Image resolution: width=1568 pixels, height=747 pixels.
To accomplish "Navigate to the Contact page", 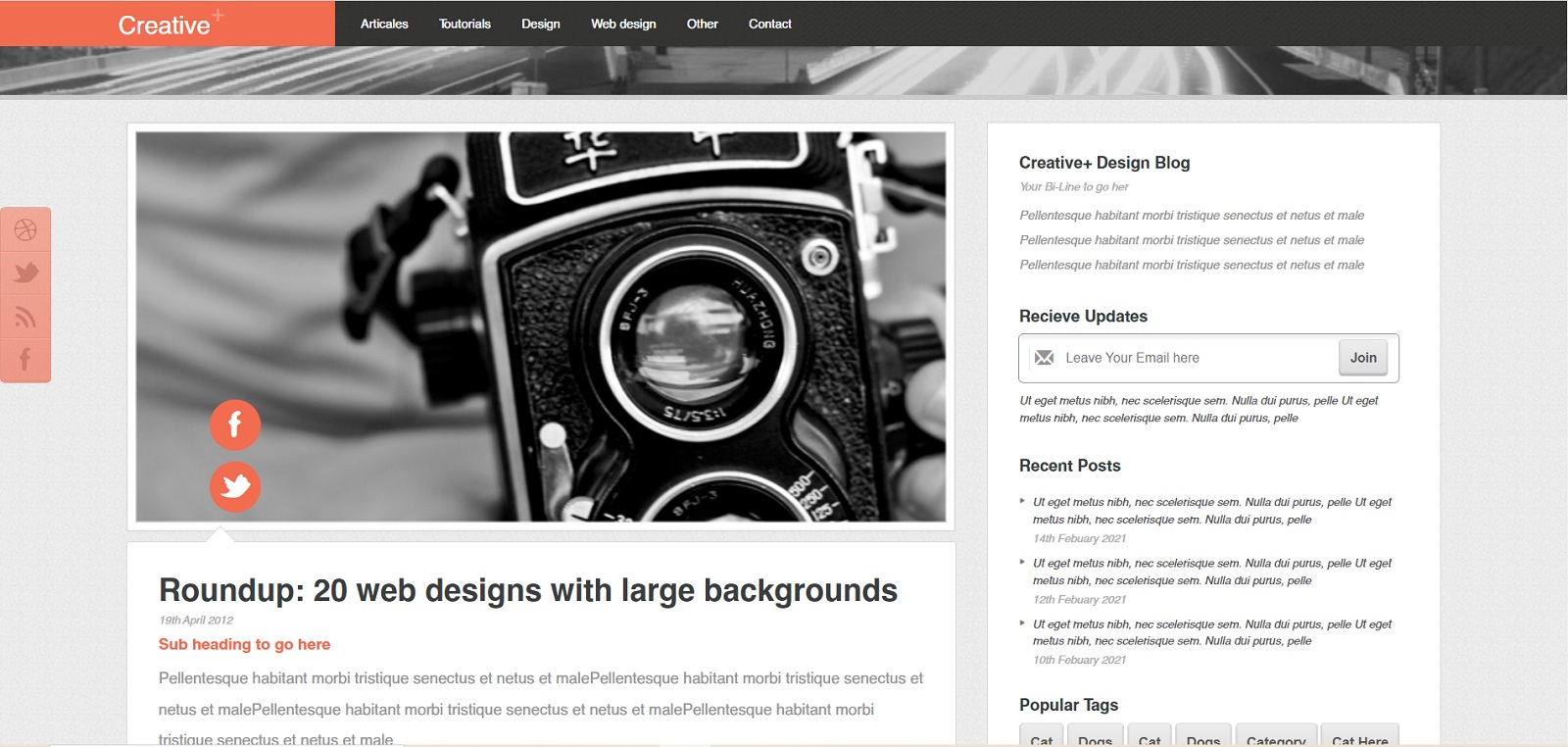I will pyautogui.click(x=770, y=24).
